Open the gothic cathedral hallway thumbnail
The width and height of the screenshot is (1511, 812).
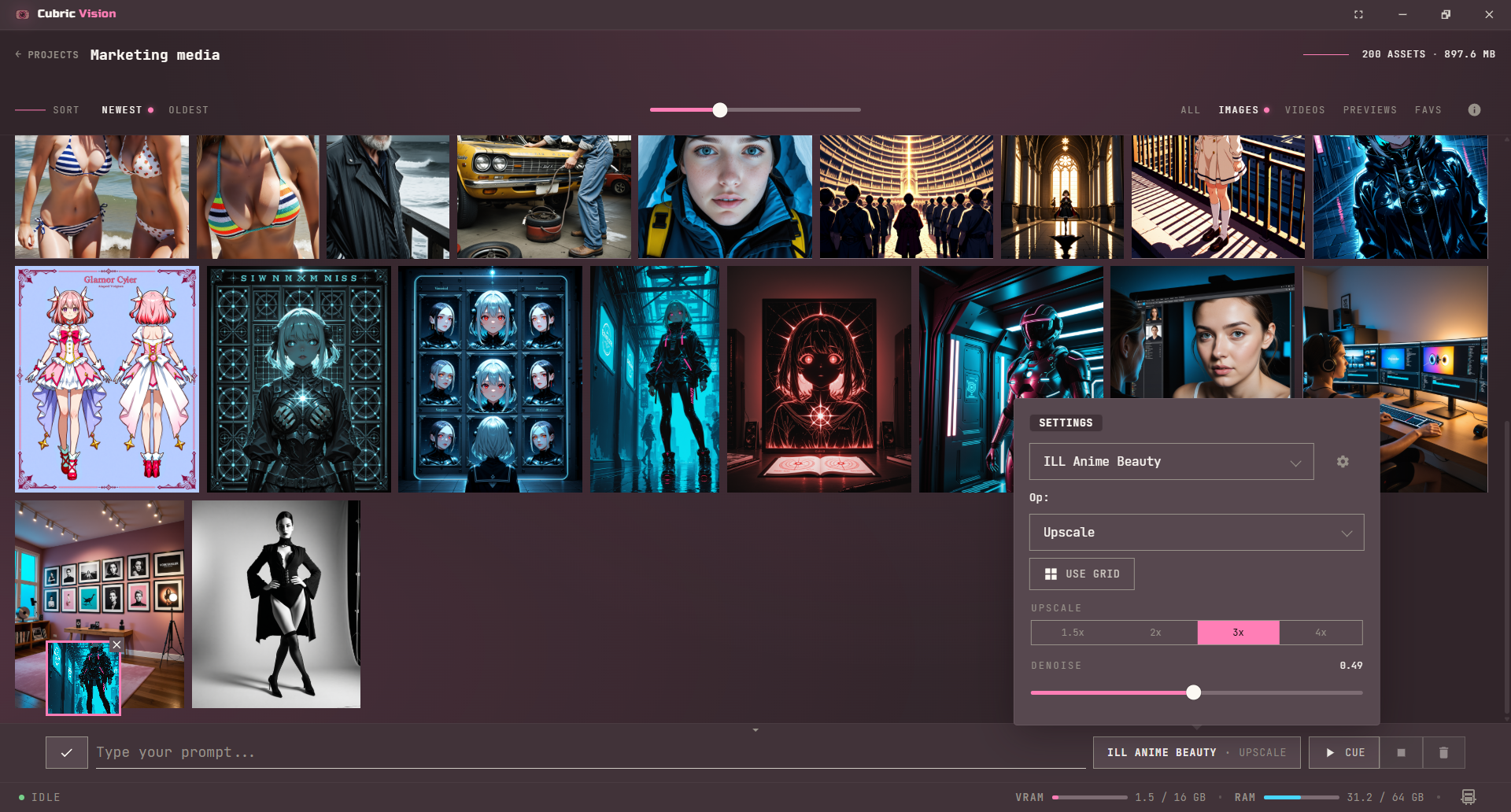click(x=1062, y=197)
